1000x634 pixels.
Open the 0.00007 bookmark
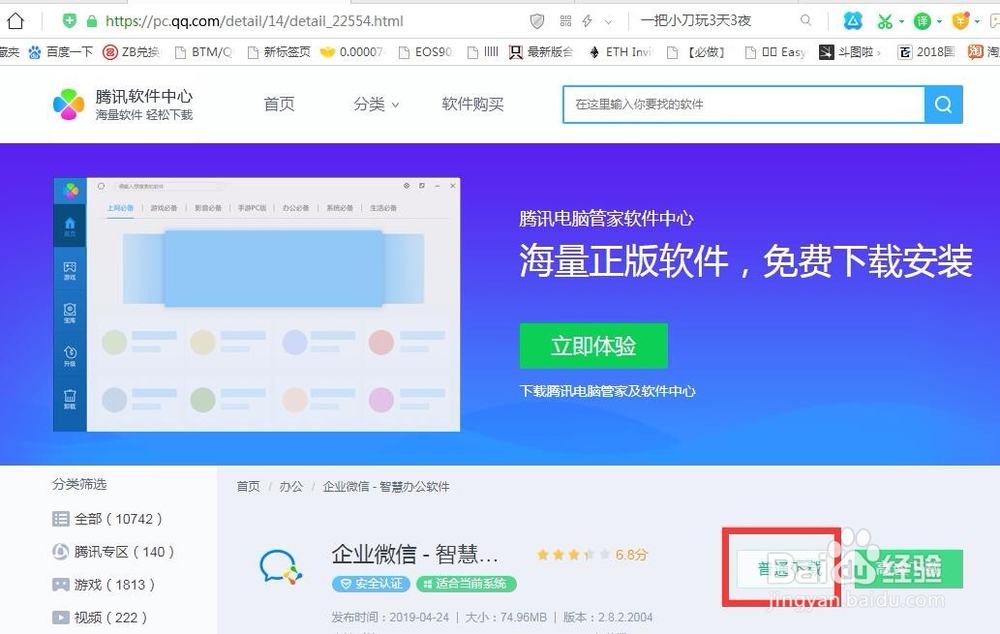pyautogui.click(x=351, y=52)
